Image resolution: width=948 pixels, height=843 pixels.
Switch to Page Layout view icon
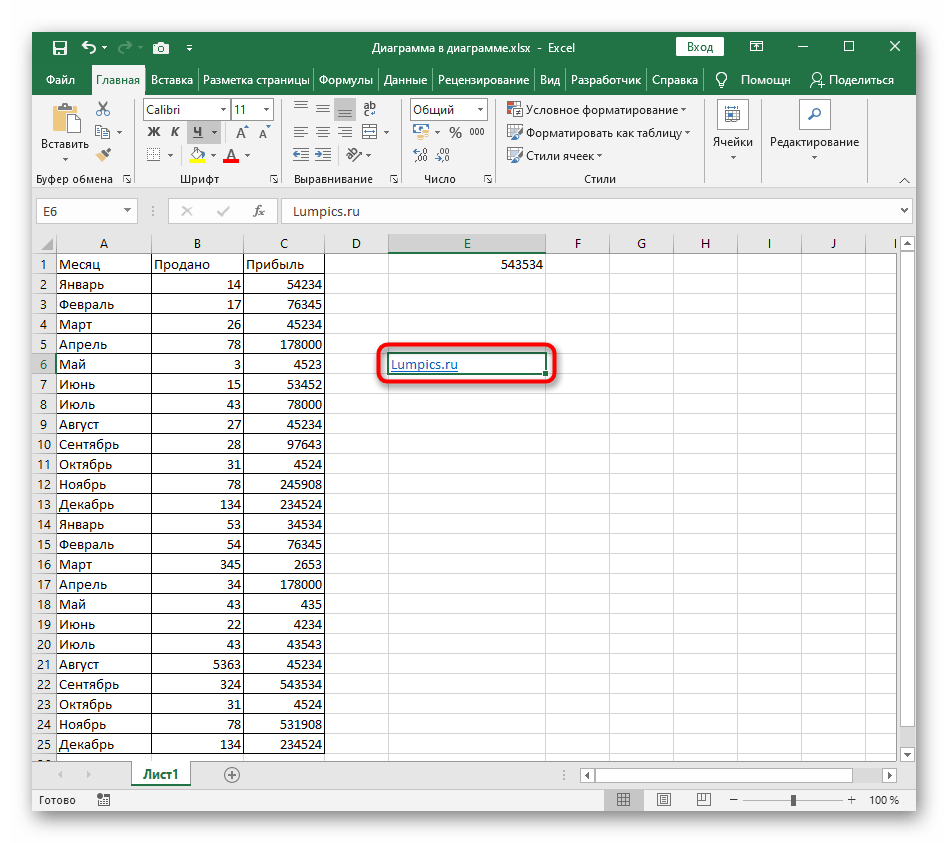[663, 799]
